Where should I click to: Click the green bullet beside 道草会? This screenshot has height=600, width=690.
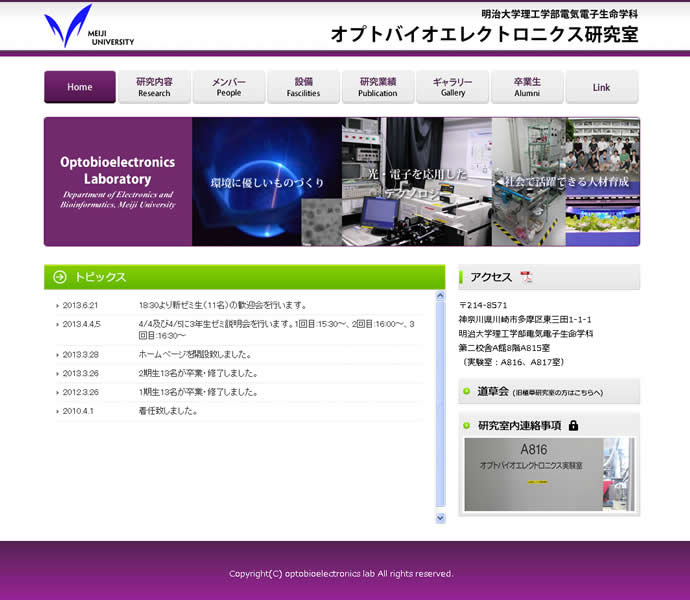pyautogui.click(x=466, y=391)
